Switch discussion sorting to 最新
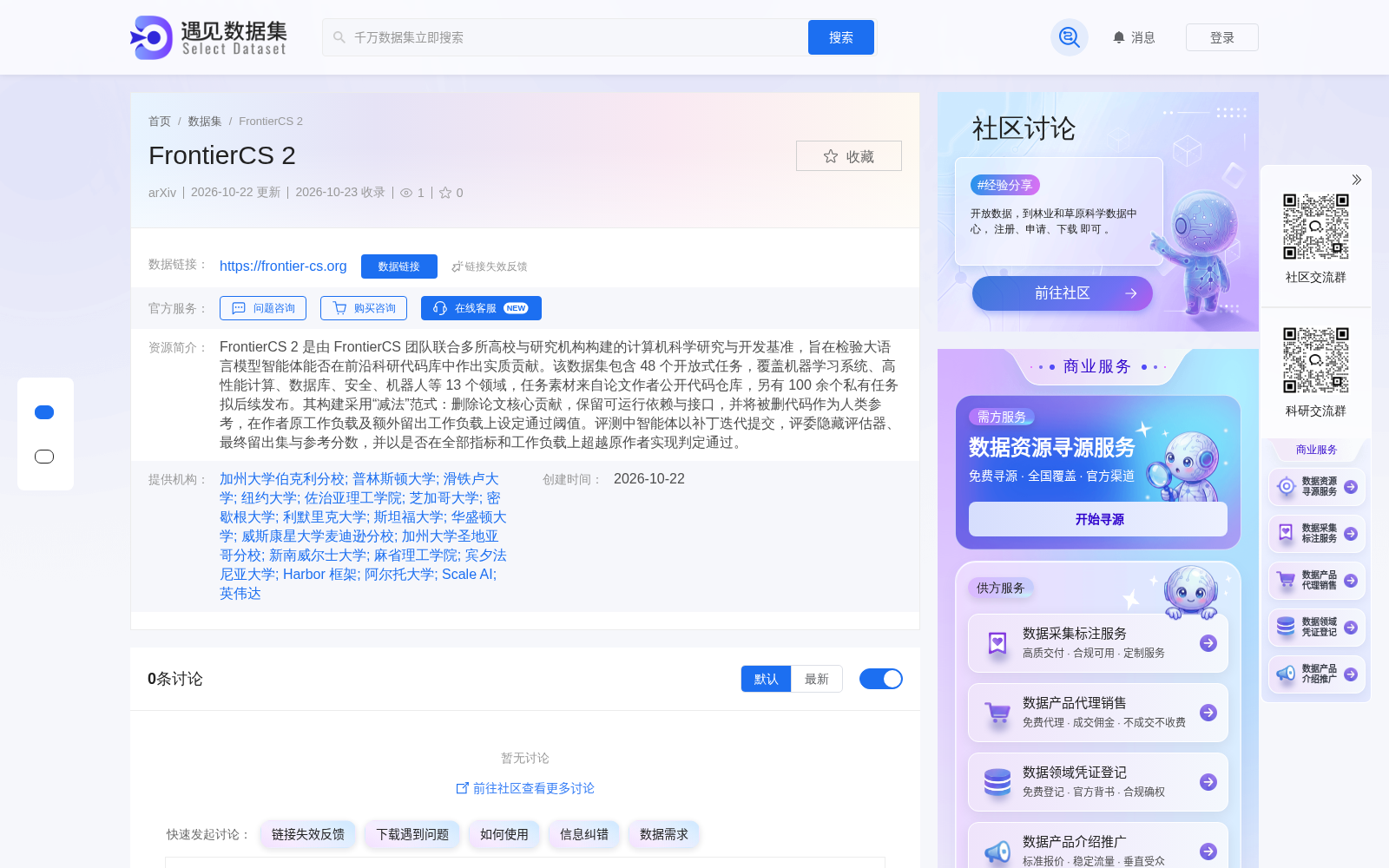Image resolution: width=1389 pixels, height=868 pixels. click(817, 679)
